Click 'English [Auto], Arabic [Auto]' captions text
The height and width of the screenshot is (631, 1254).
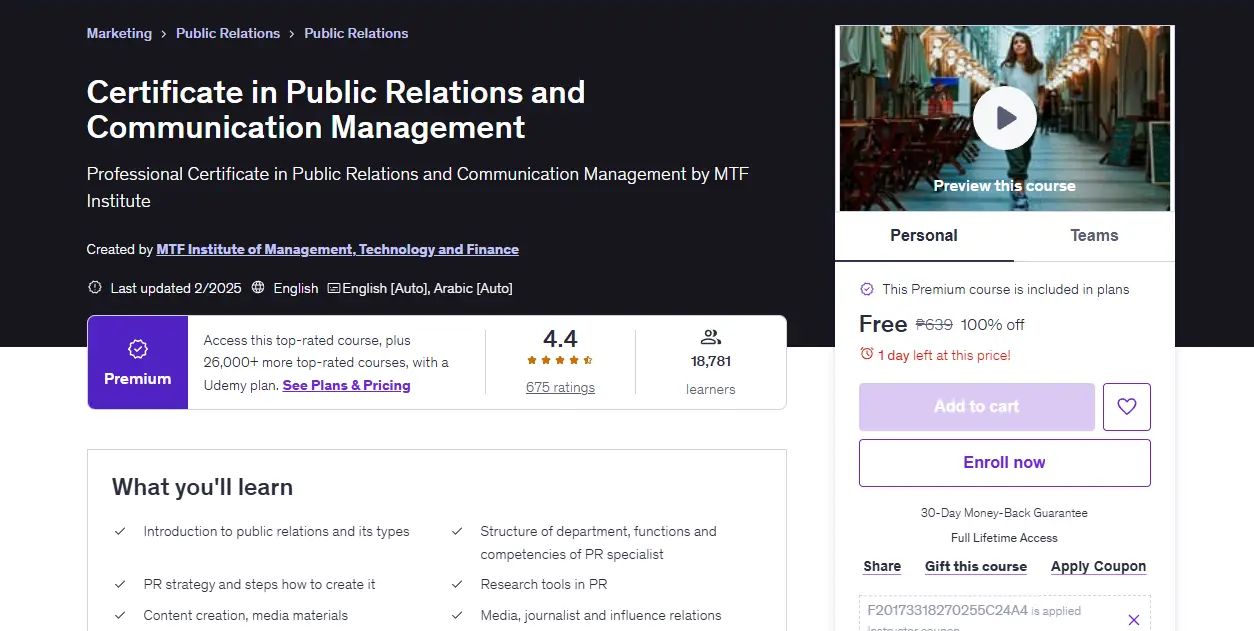[x=427, y=288]
